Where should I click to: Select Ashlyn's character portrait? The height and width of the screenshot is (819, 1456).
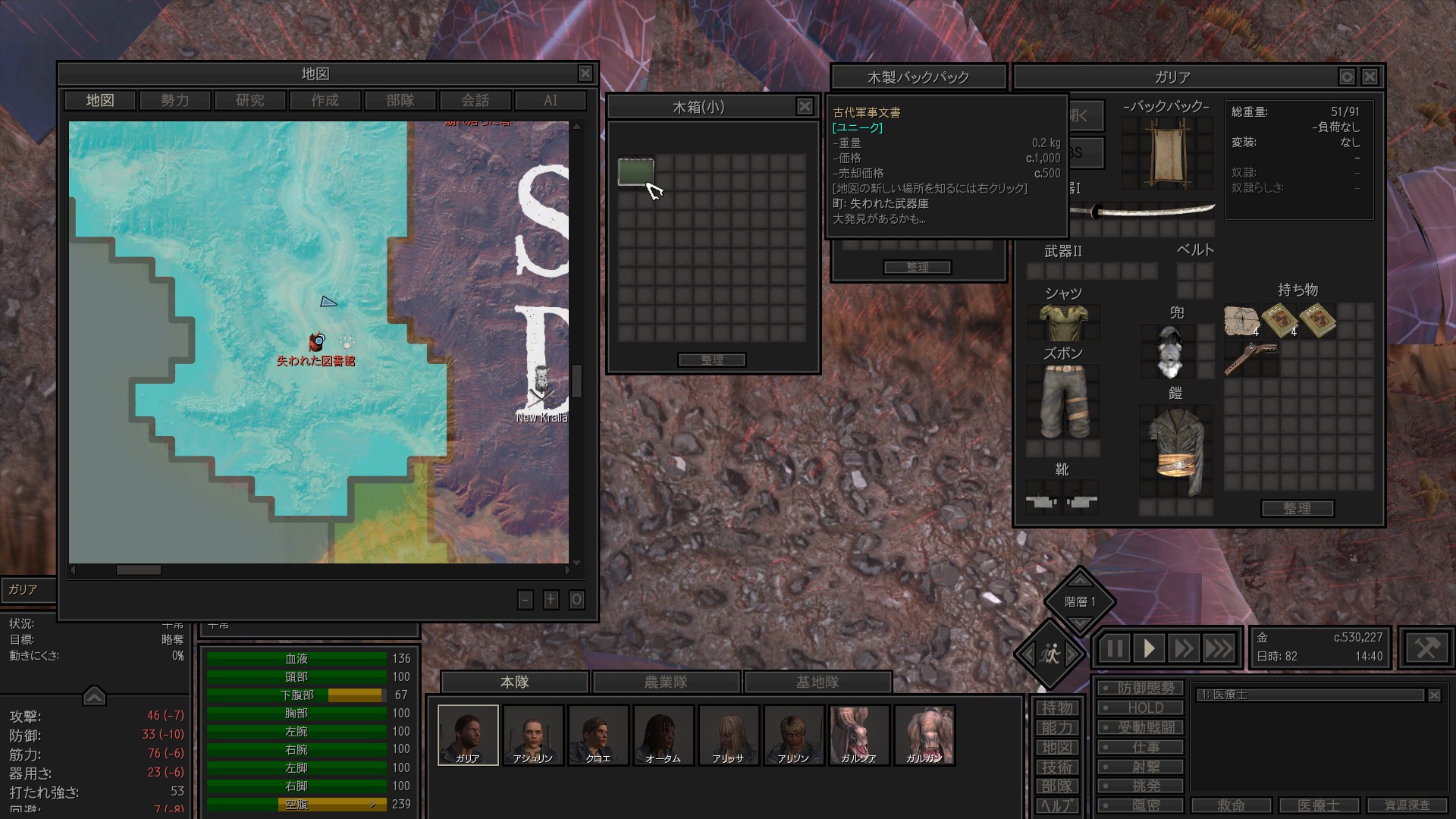pyautogui.click(x=533, y=735)
